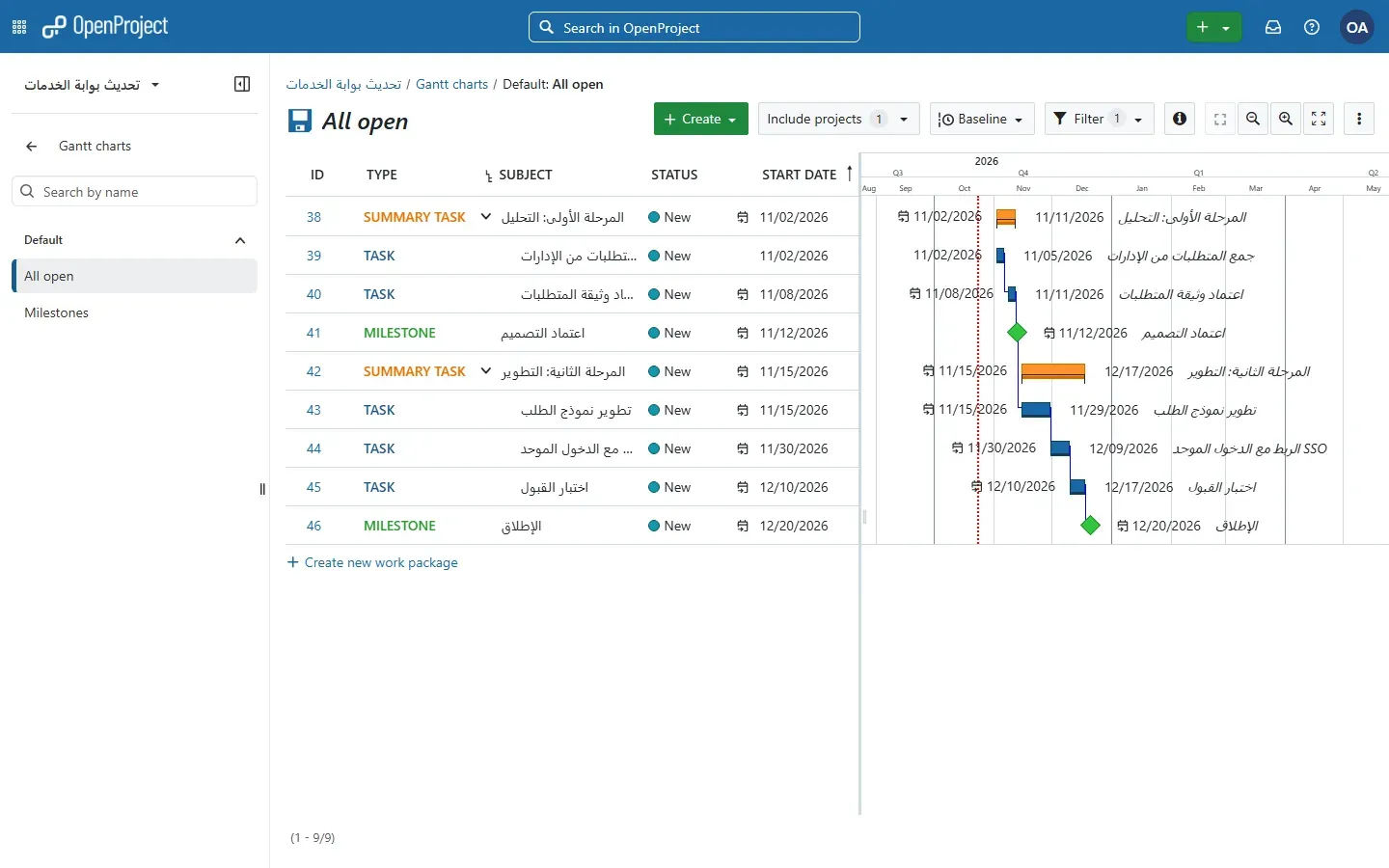This screenshot has height=868, width=1389.
Task: Click the green milestone diamond for 12/20/2026
Action: pos(1091,526)
